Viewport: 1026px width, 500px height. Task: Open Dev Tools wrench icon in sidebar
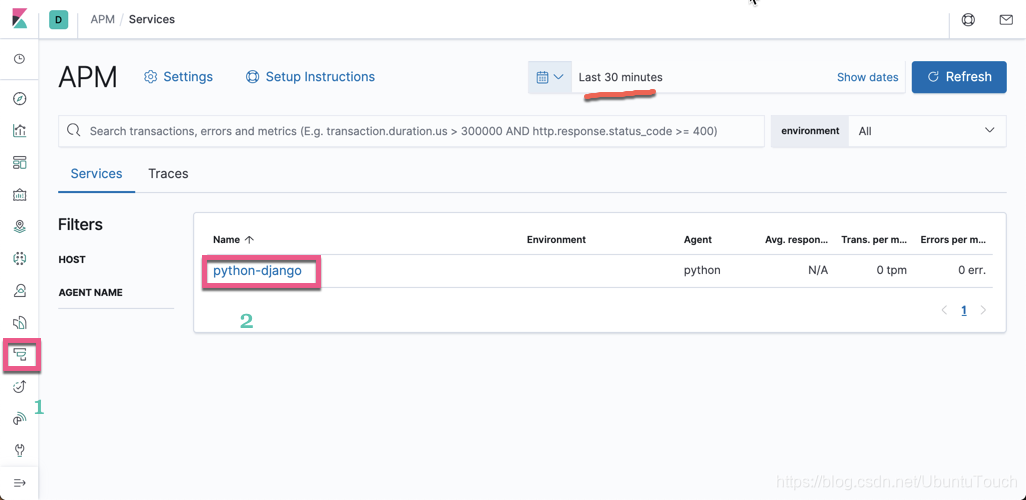coord(20,450)
